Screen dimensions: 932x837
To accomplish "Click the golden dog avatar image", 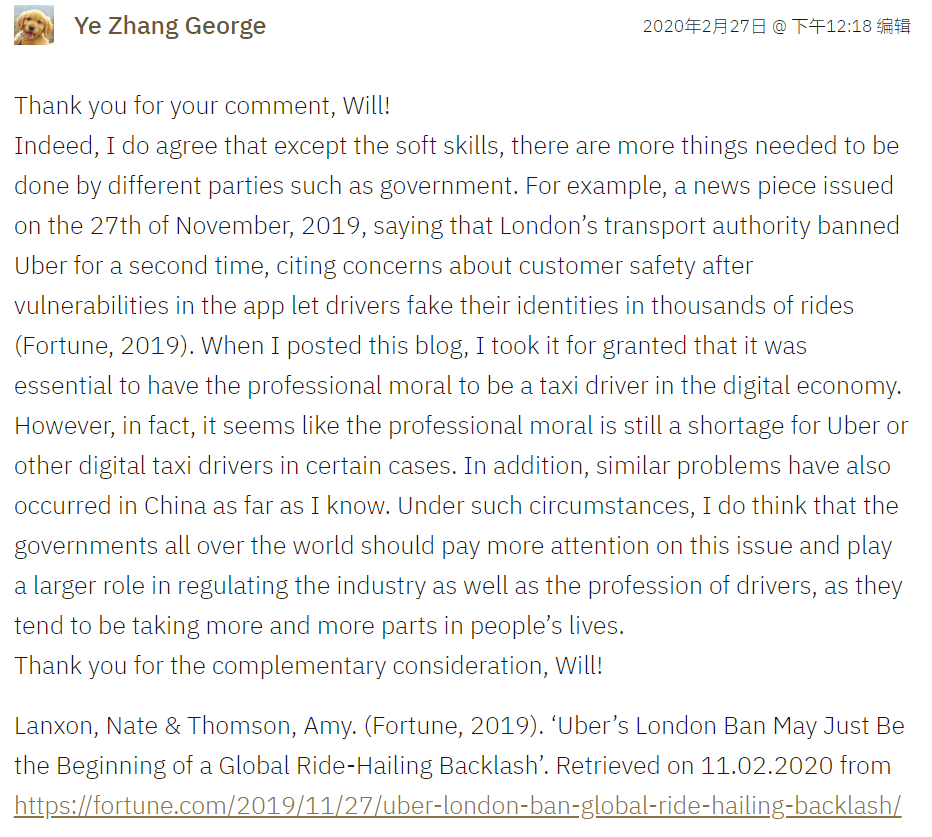I will [34, 26].
